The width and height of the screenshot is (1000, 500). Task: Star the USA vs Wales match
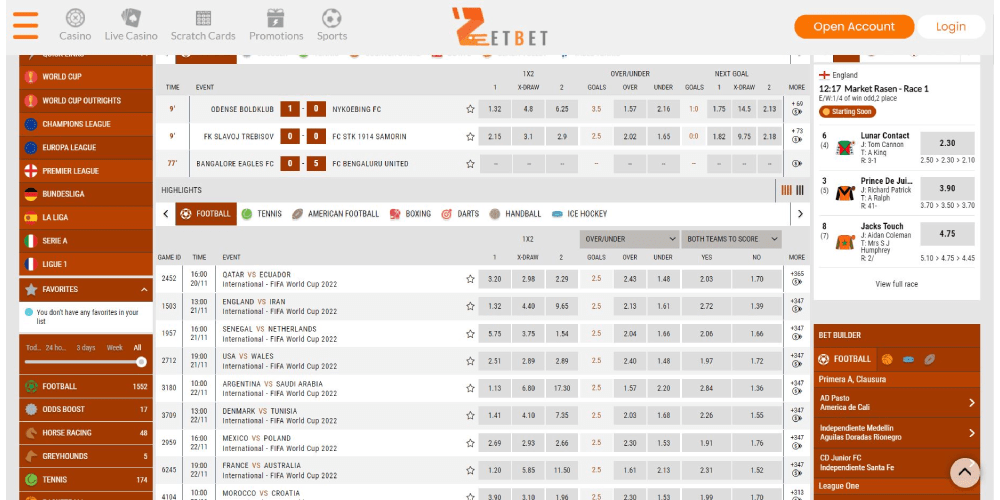point(470,361)
